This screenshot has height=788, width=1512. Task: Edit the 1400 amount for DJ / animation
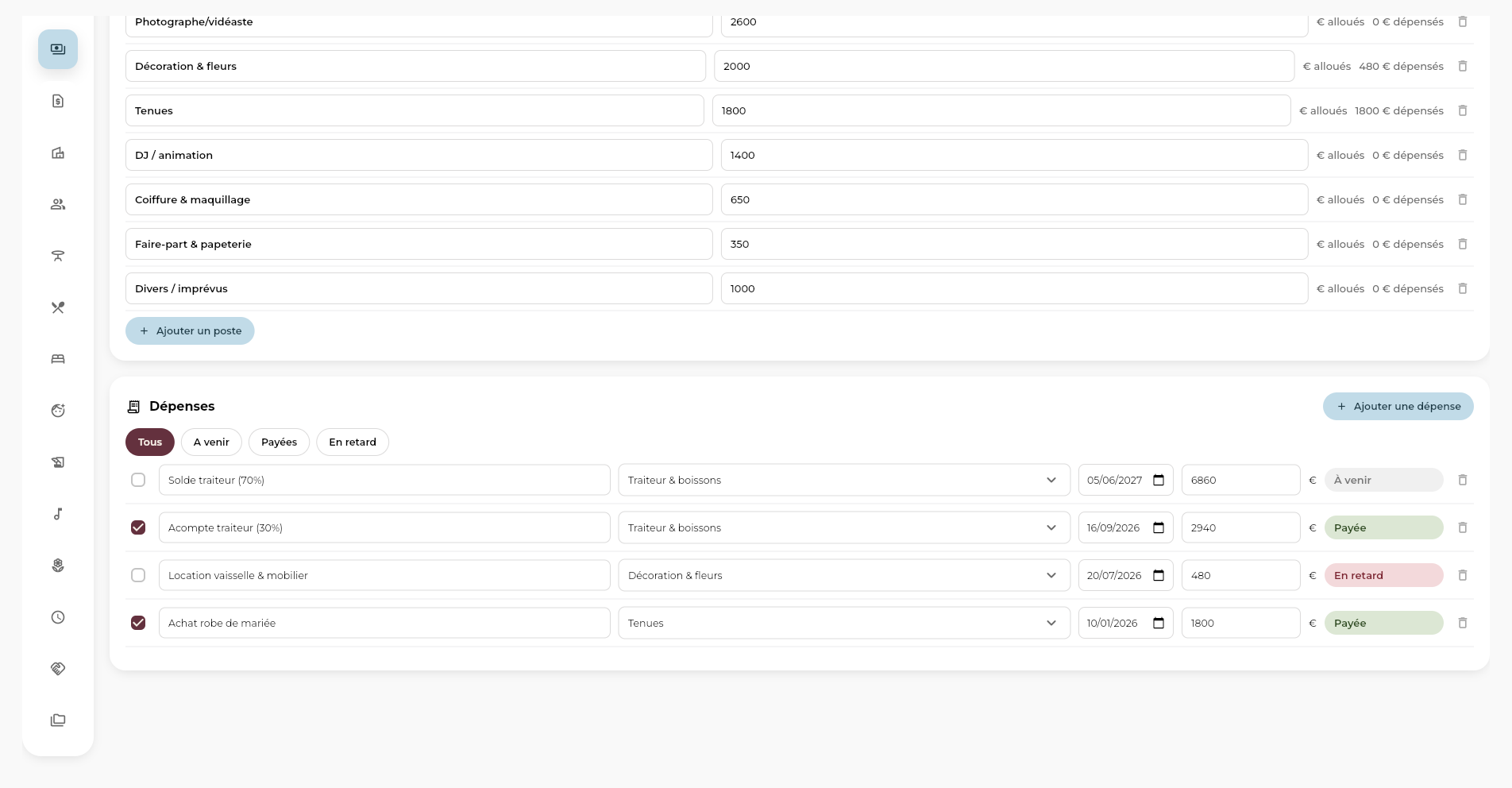[x=1015, y=155]
